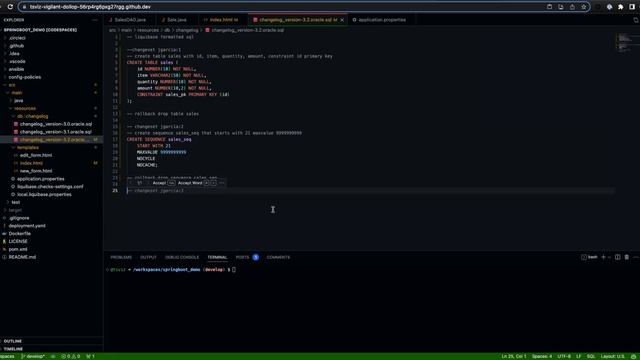Screen dimensions: 640x360
Task: Open the share icon in address bar
Action: click(x=572, y=7)
